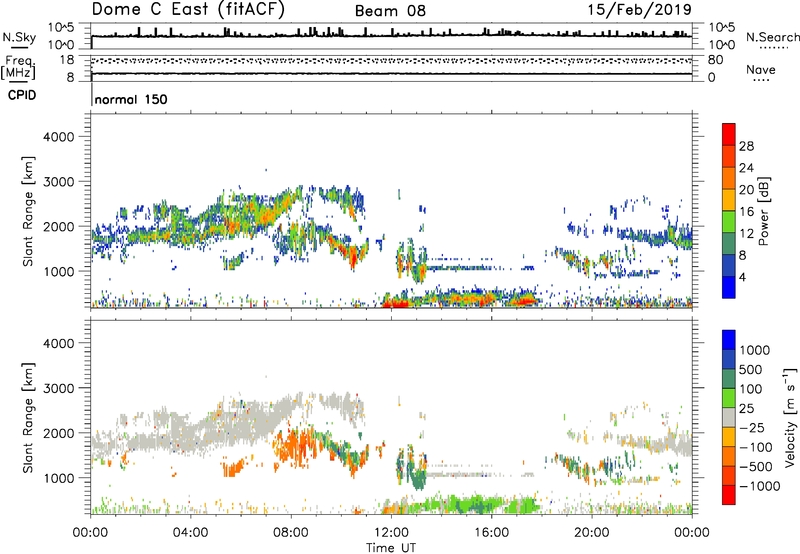Image resolution: width=800 pixels, height=554 pixels.
Task: Click the "Power [dB]" color bar title
Action: pyautogui.click(x=764, y=211)
